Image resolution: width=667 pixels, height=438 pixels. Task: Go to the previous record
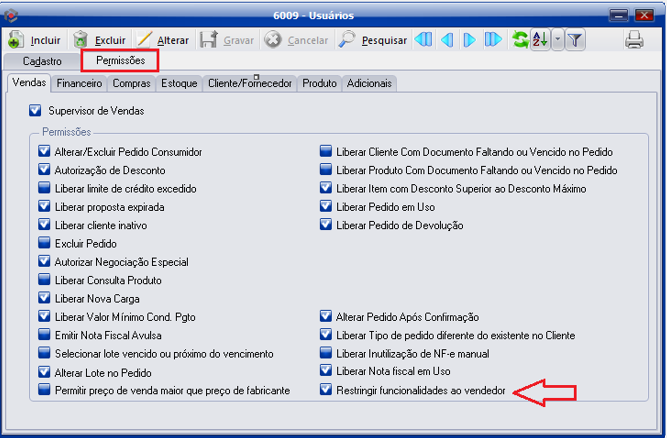click(x=446, y=40)
